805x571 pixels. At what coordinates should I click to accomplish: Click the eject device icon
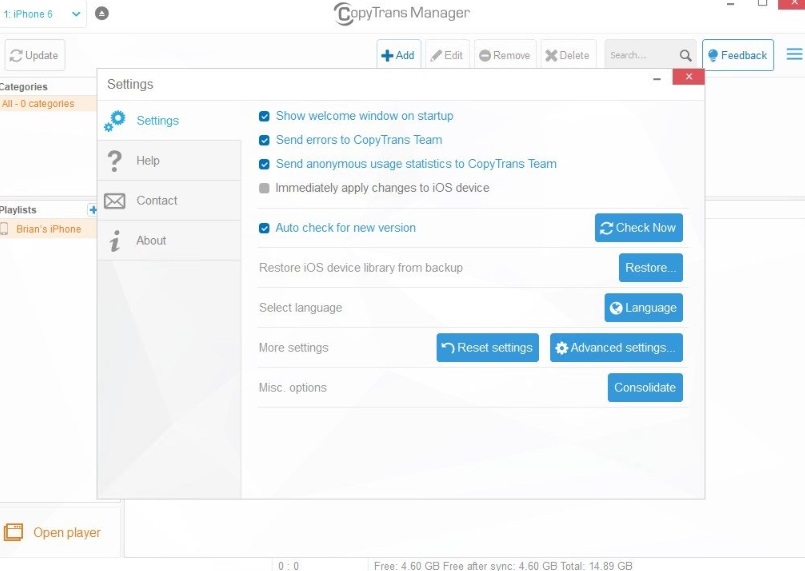[x=103, y=14]
